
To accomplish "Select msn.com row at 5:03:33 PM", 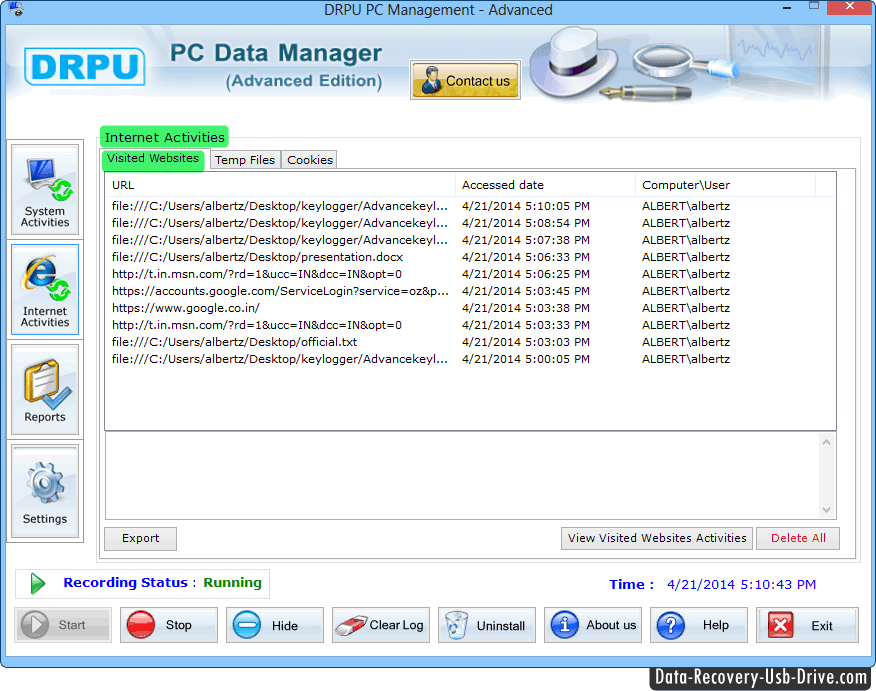I will [470, 325].
